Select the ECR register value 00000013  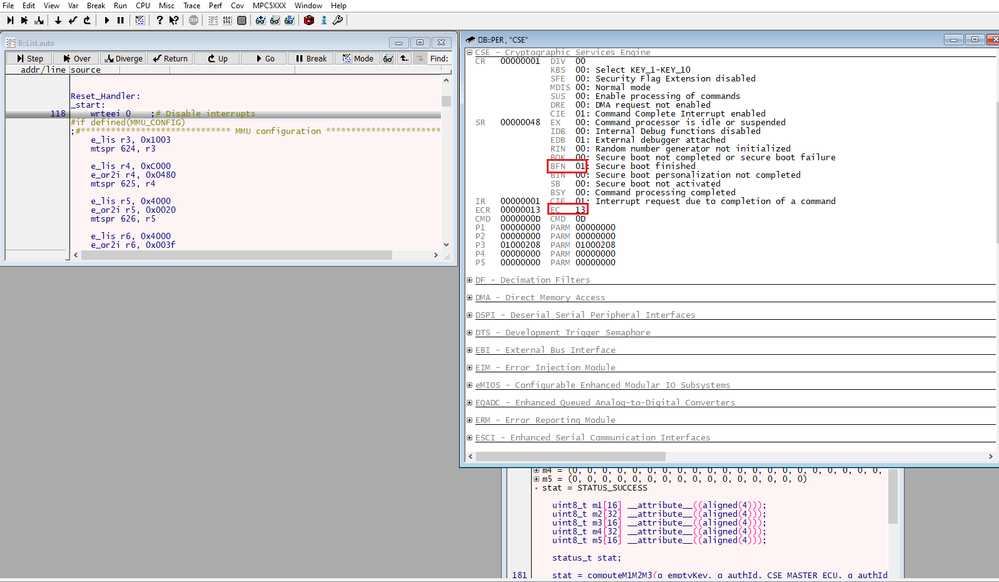[x=520, y=210]
